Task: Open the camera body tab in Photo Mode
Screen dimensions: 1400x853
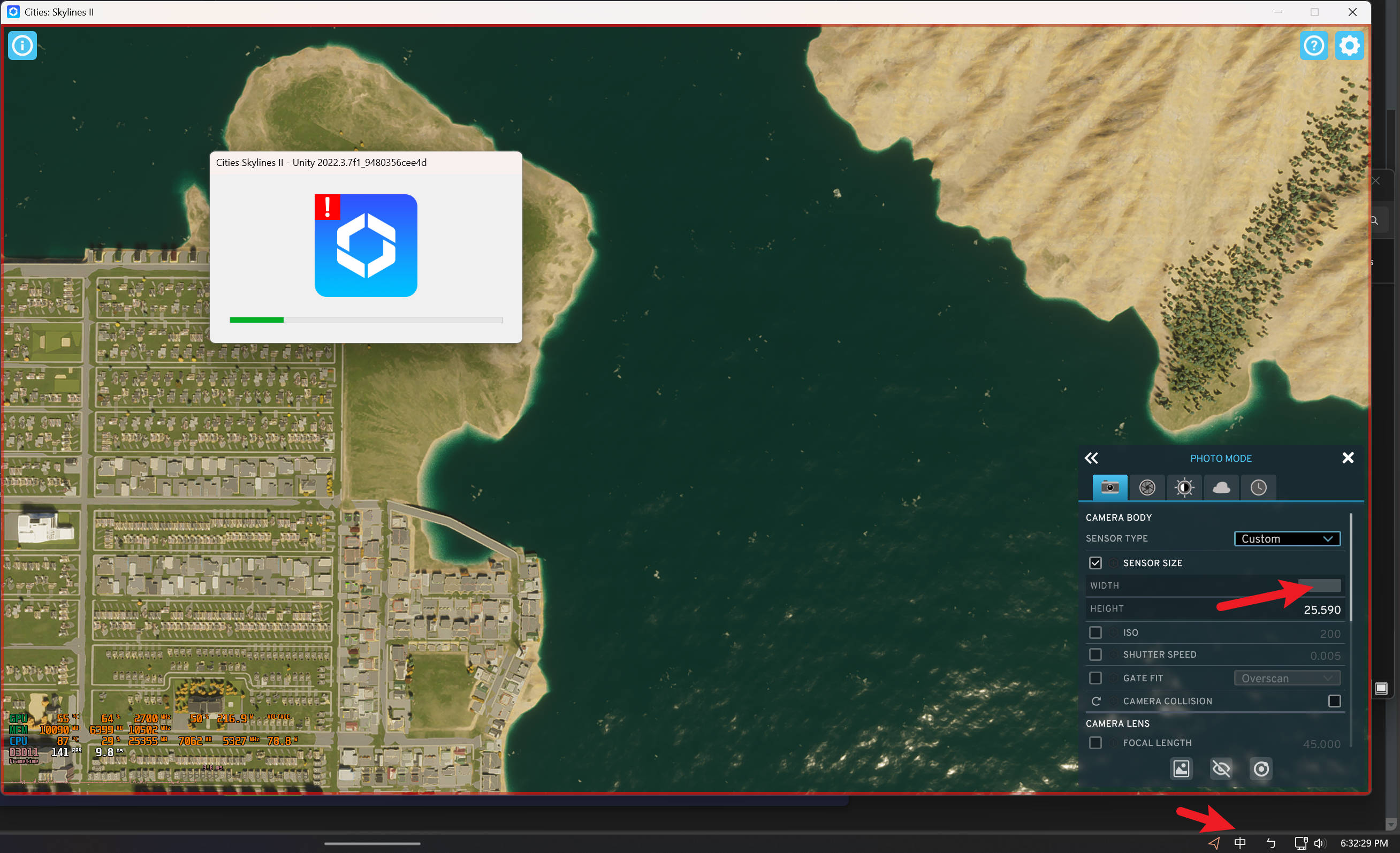Action: pos(1109,487)
